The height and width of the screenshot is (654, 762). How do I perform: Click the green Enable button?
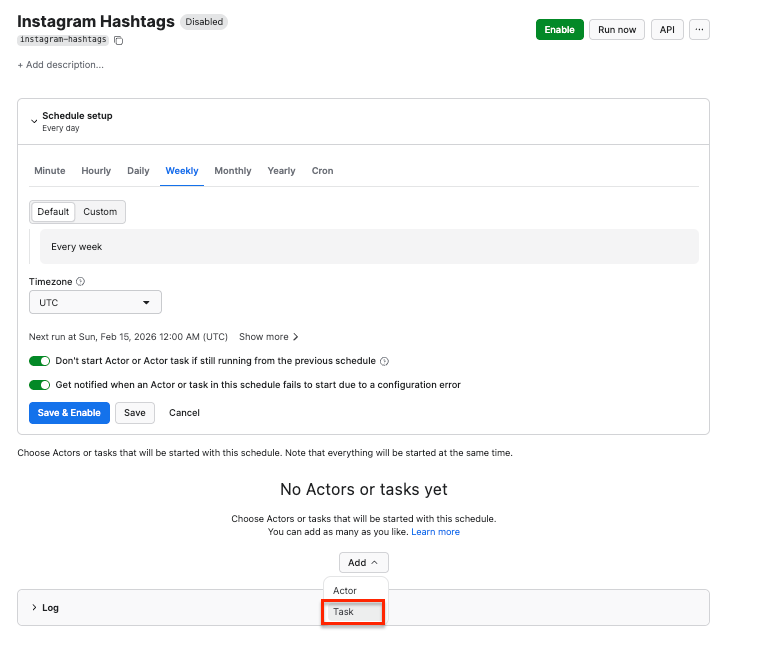coord(559,30)
